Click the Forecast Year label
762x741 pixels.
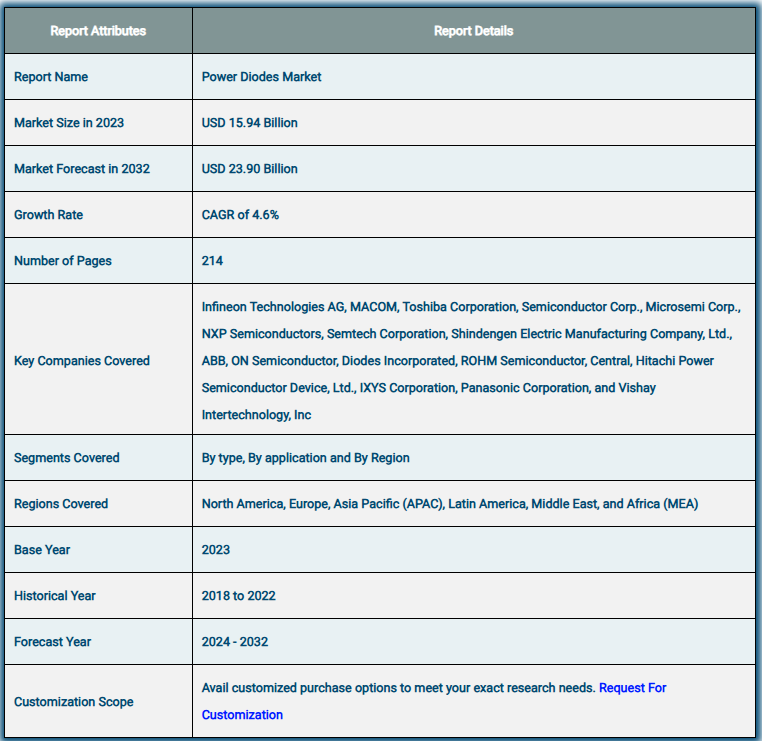pos(52,642)
